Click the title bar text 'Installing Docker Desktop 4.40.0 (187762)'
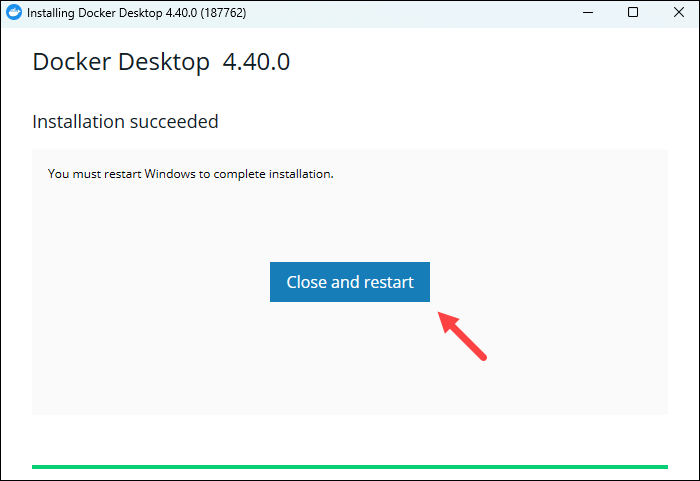700x481 pixels. click(137, 13)
